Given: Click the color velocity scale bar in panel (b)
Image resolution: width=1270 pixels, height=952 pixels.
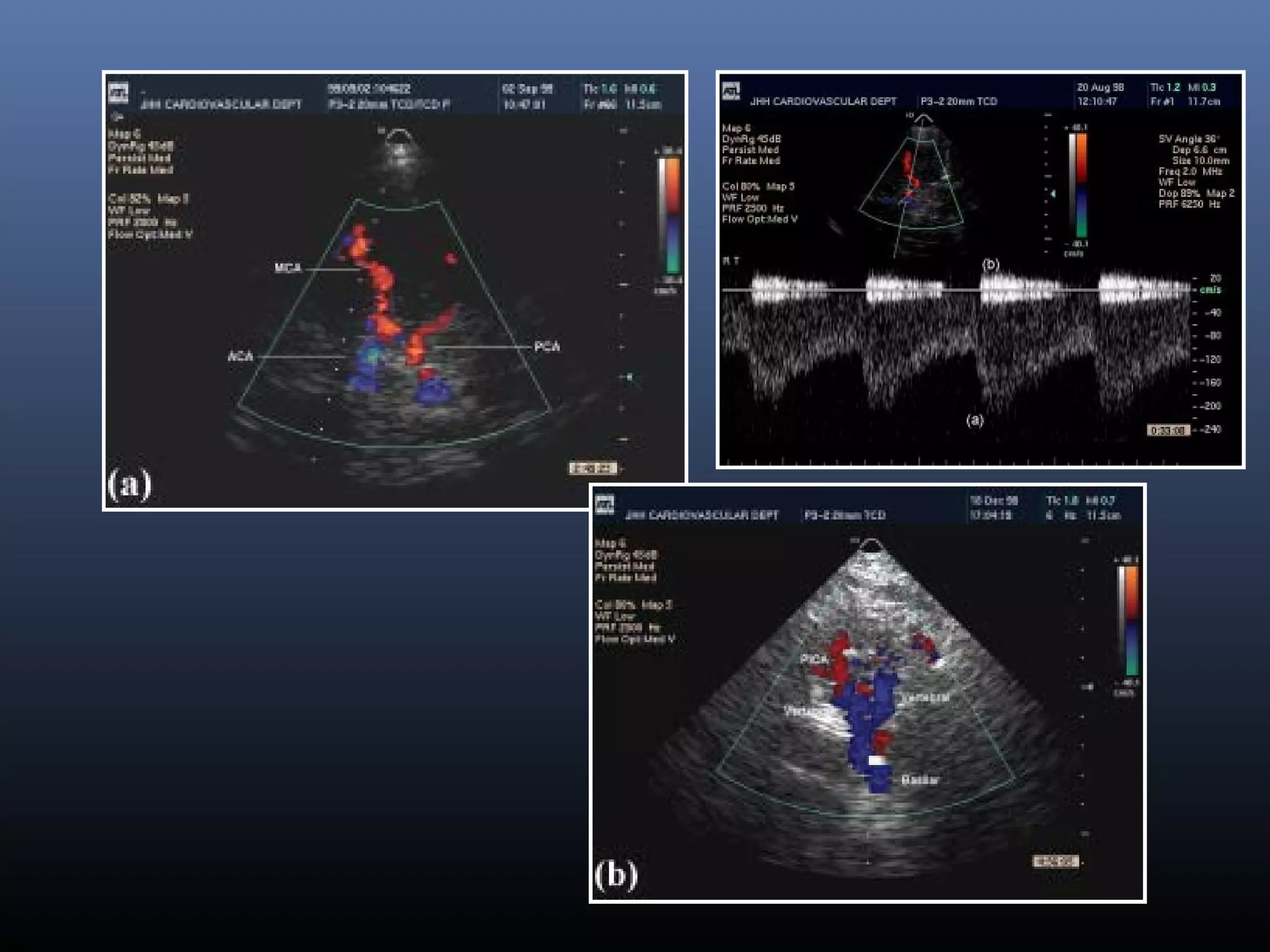Looking at the screenshot, I should [1132, 620].
